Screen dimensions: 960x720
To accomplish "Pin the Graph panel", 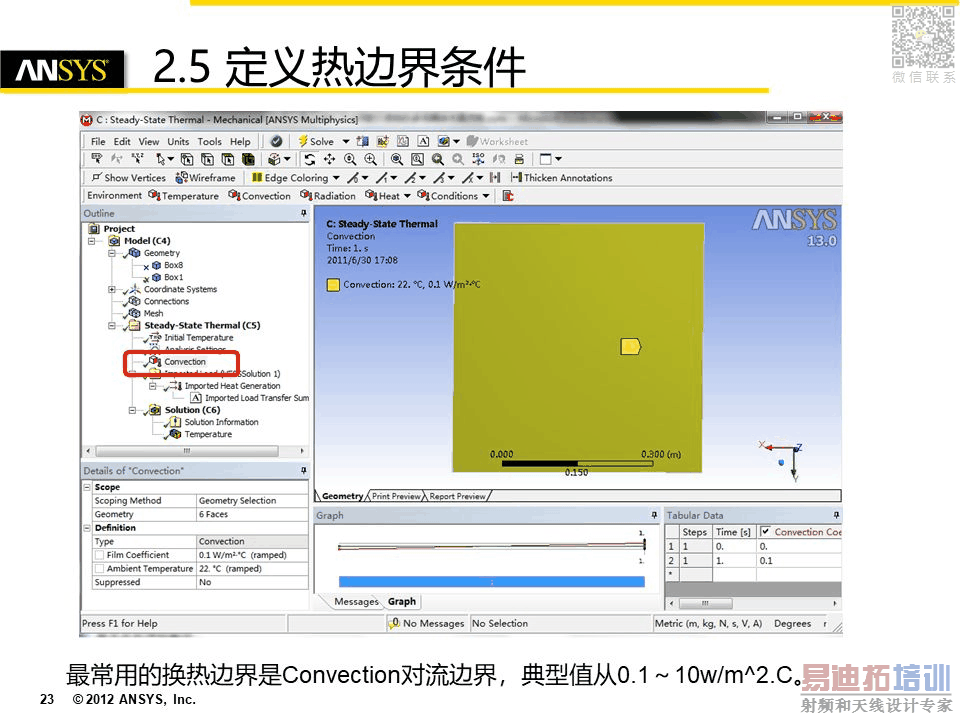I will pyautogui.click(x=654, y=515).
